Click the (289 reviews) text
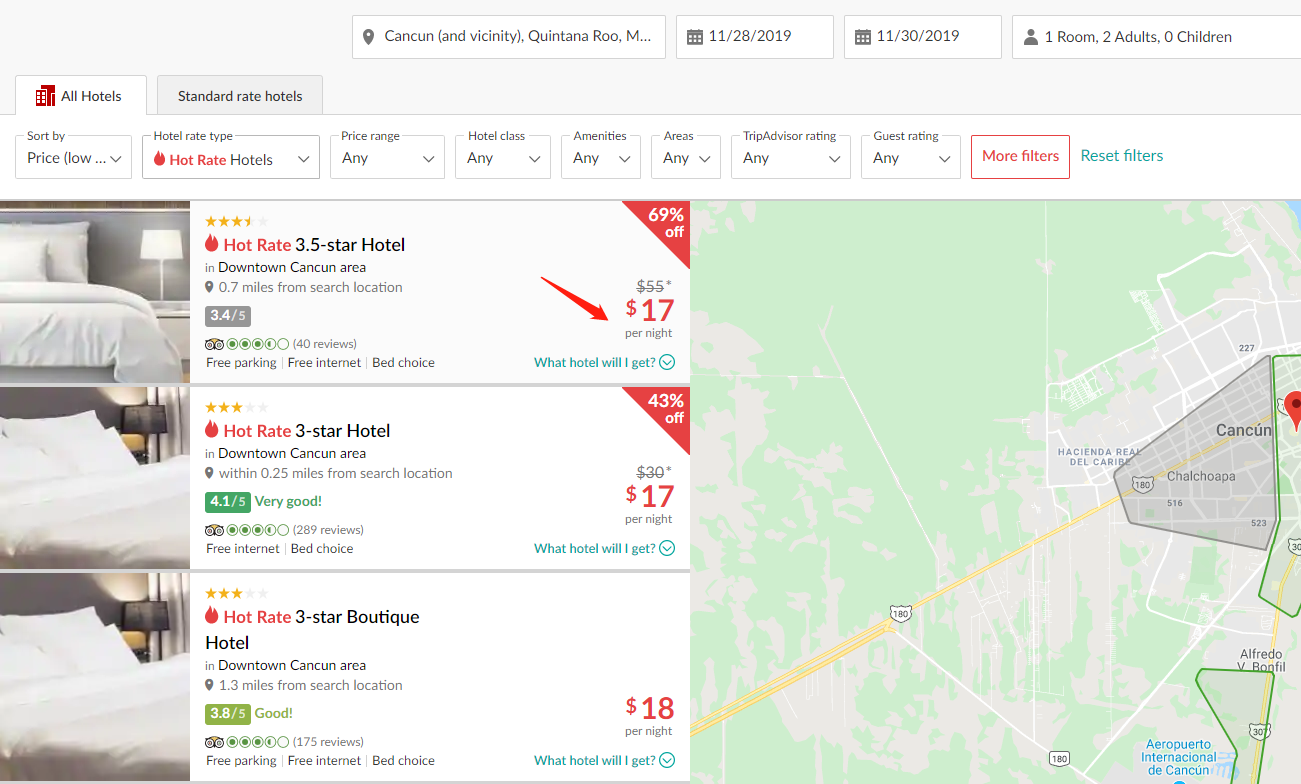This screenshot has width=1301, height=784. click(328, 530)
